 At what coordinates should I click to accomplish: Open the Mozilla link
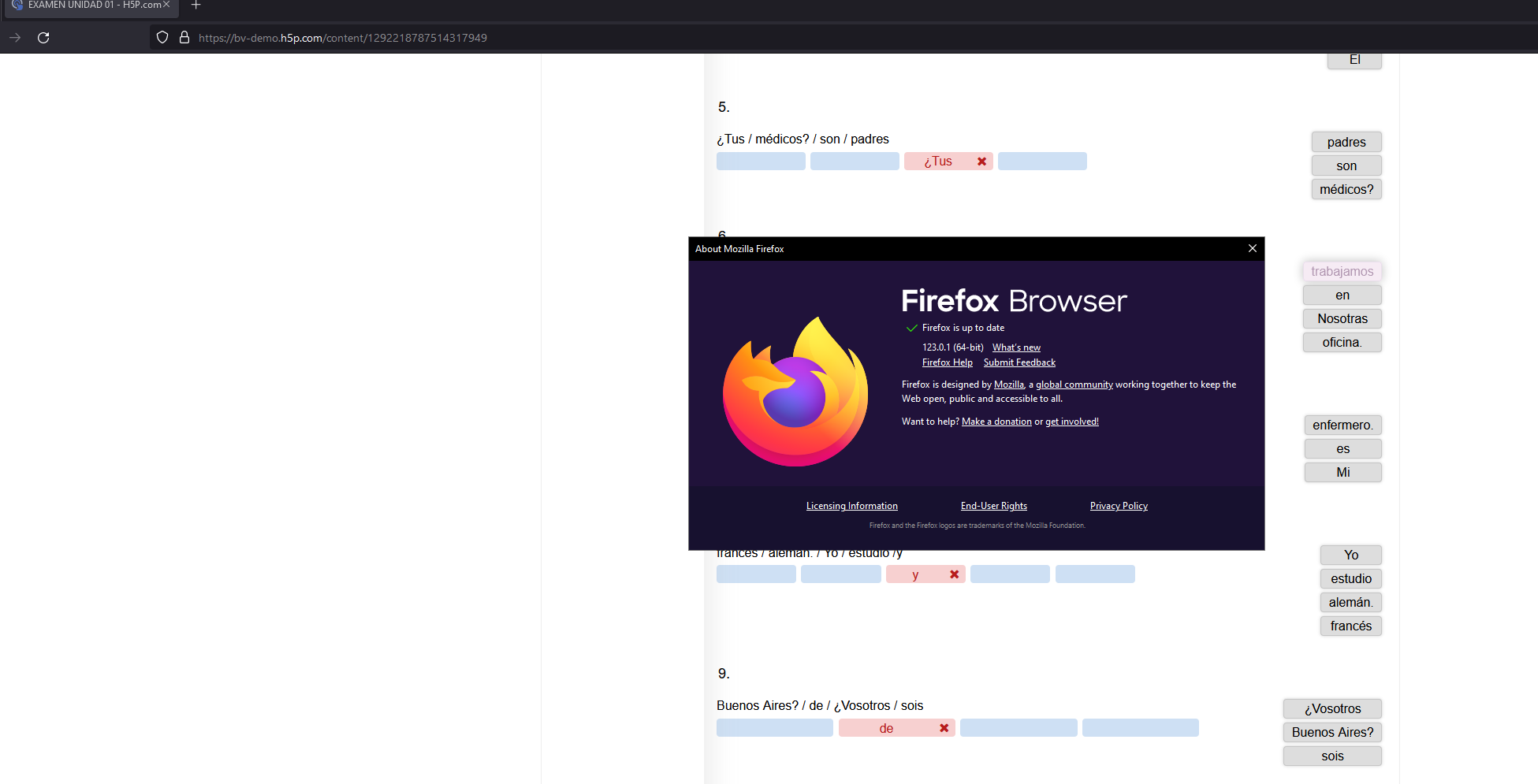[1009, 385]
